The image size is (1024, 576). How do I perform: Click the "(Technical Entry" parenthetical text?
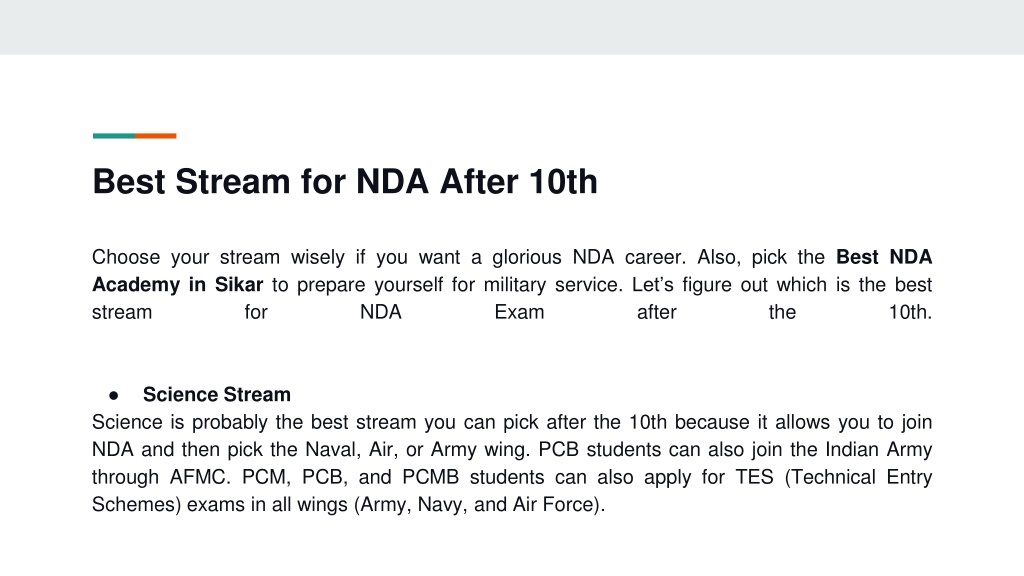(858, 477)
